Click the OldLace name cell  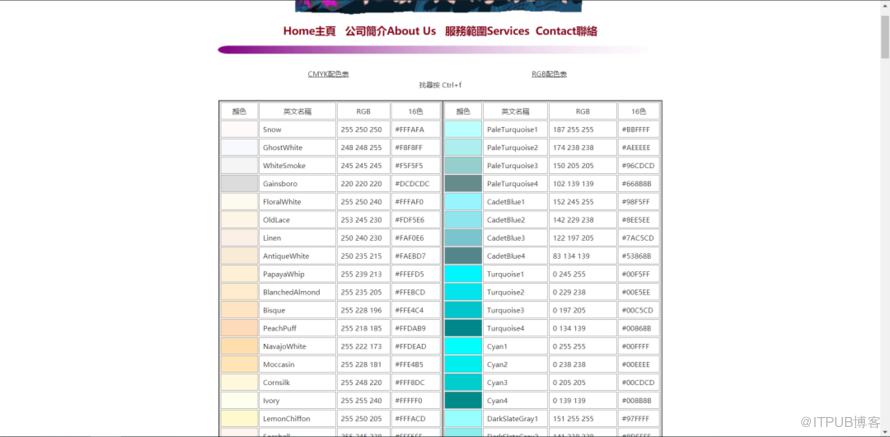tap(297, 220)
